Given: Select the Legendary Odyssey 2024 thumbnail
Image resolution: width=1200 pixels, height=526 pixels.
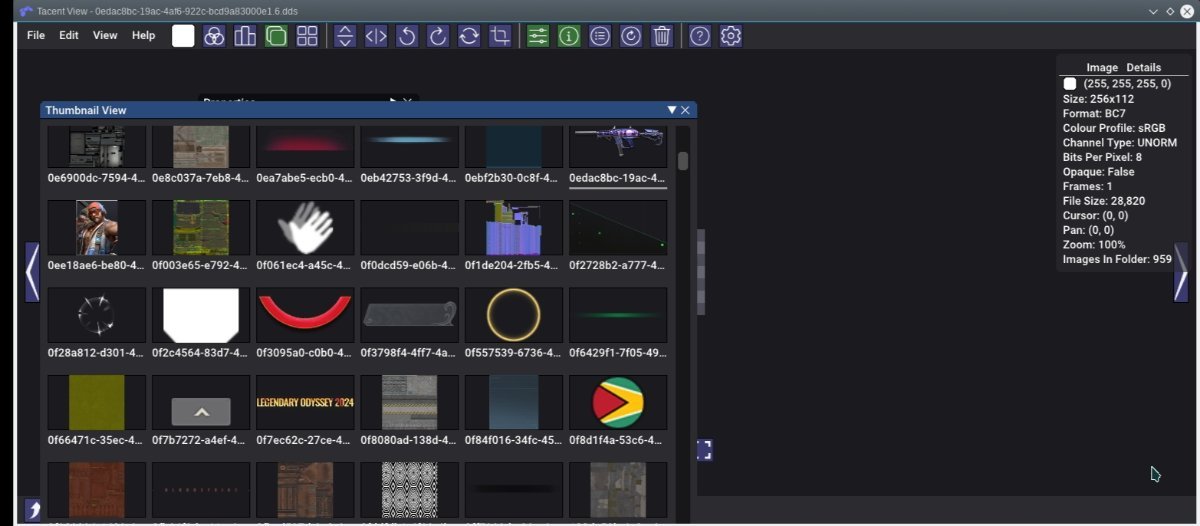Looking at the screenshot, I should pyautogui.click(x=305, y=403).
